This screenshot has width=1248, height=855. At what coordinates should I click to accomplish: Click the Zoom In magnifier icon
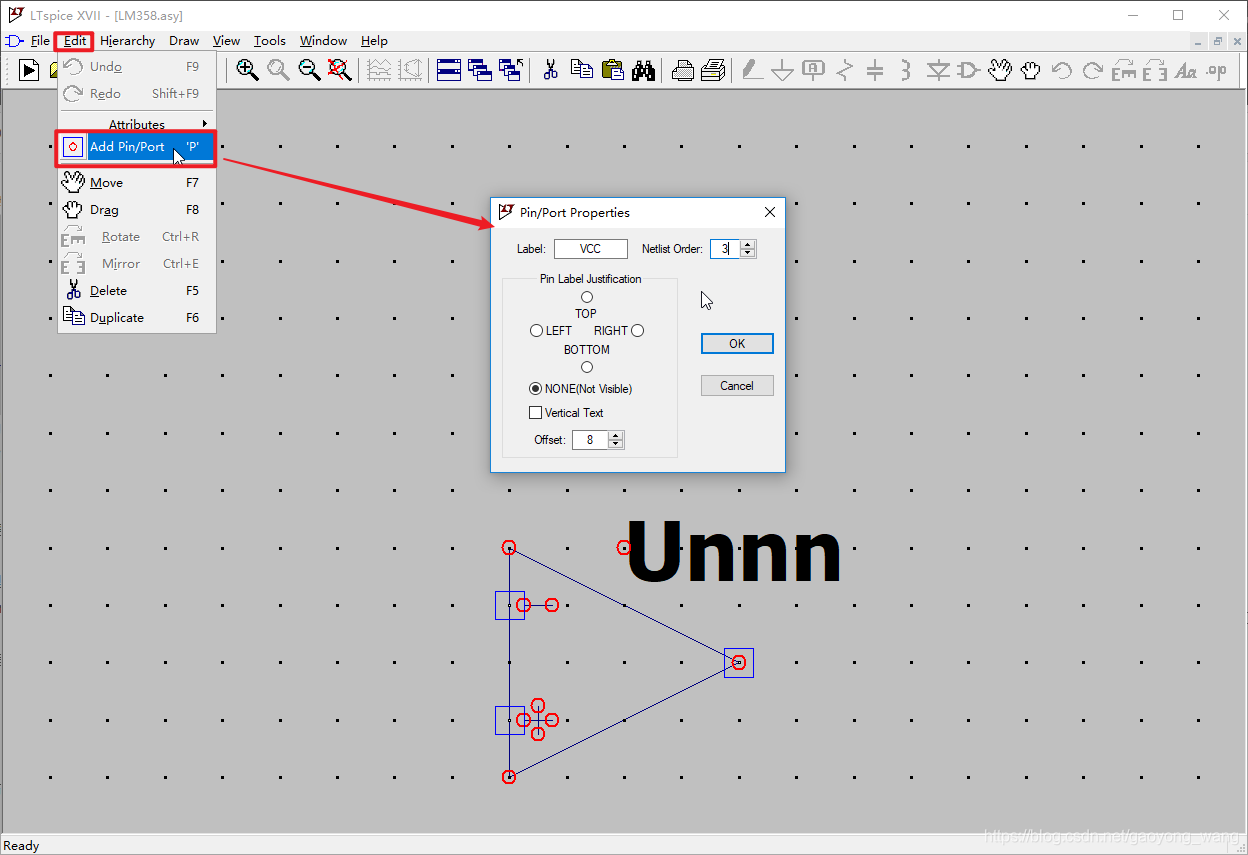(x=247, y=70)
